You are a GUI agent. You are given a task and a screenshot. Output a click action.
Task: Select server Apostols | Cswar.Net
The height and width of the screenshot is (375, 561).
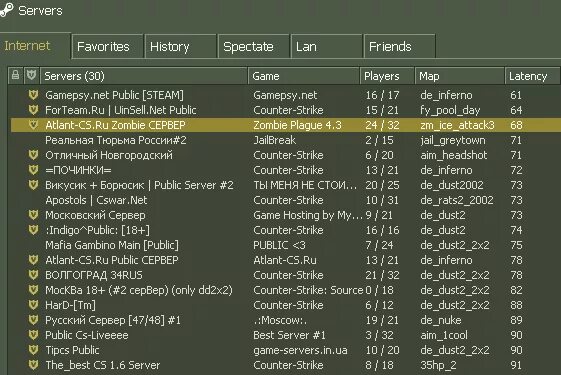96,200
